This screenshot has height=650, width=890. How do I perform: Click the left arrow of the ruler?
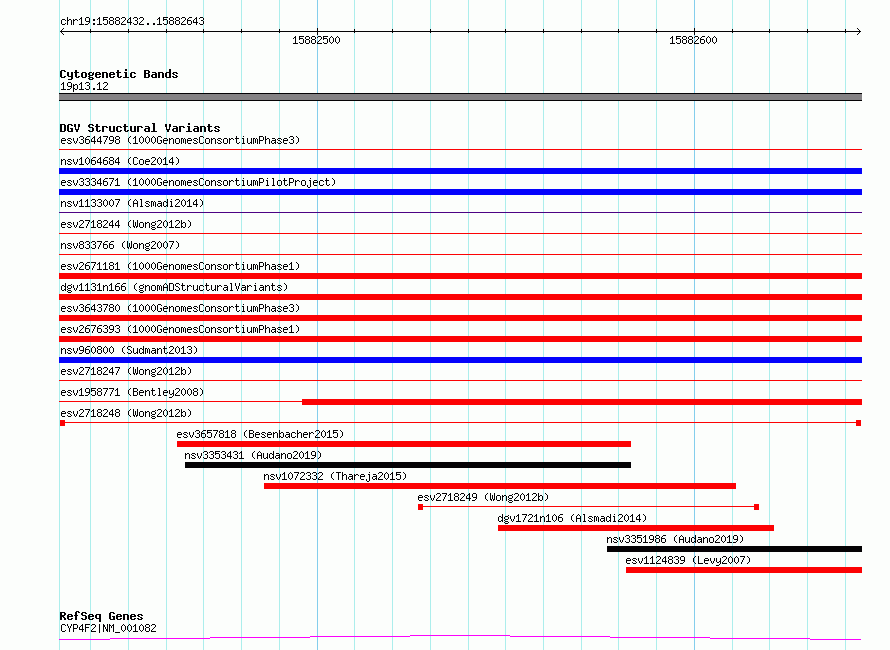[62, 32]
